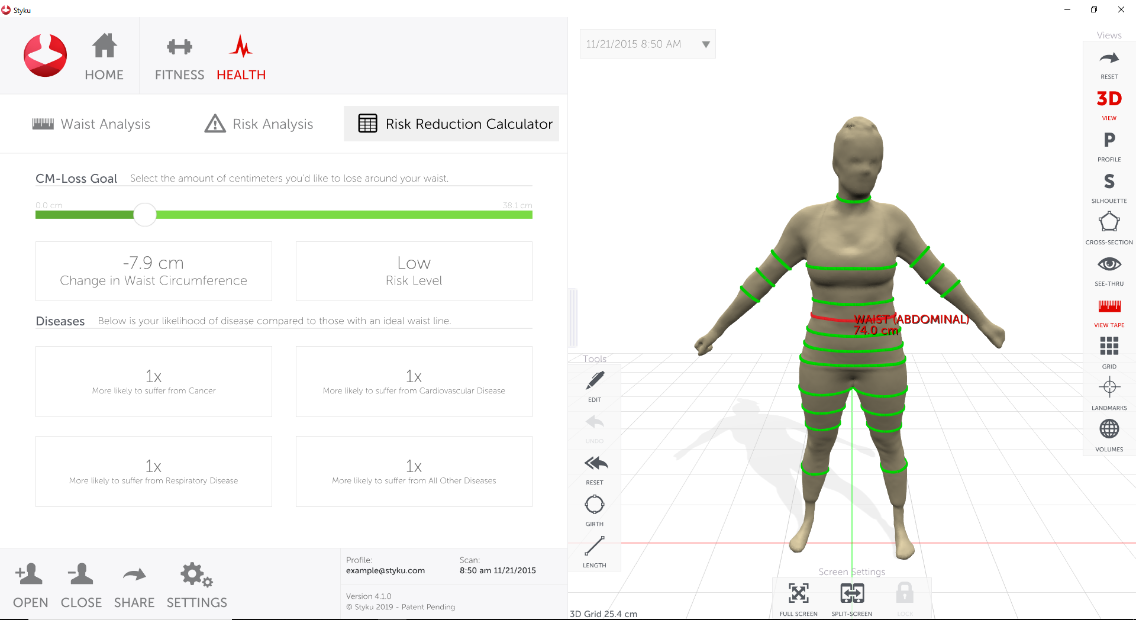This screenshot has height=620, width=1136.
Task: Select the Edit pencil tool
Action: coord(594,384)
